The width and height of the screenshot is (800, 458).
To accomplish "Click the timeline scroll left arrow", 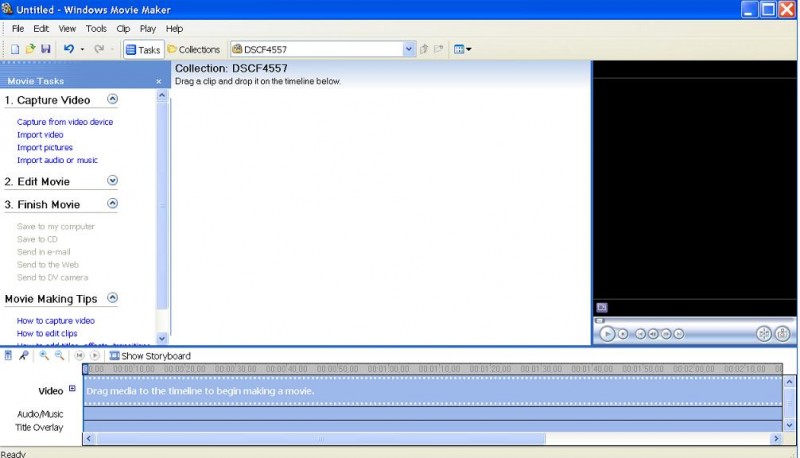I will pos(89,439).
